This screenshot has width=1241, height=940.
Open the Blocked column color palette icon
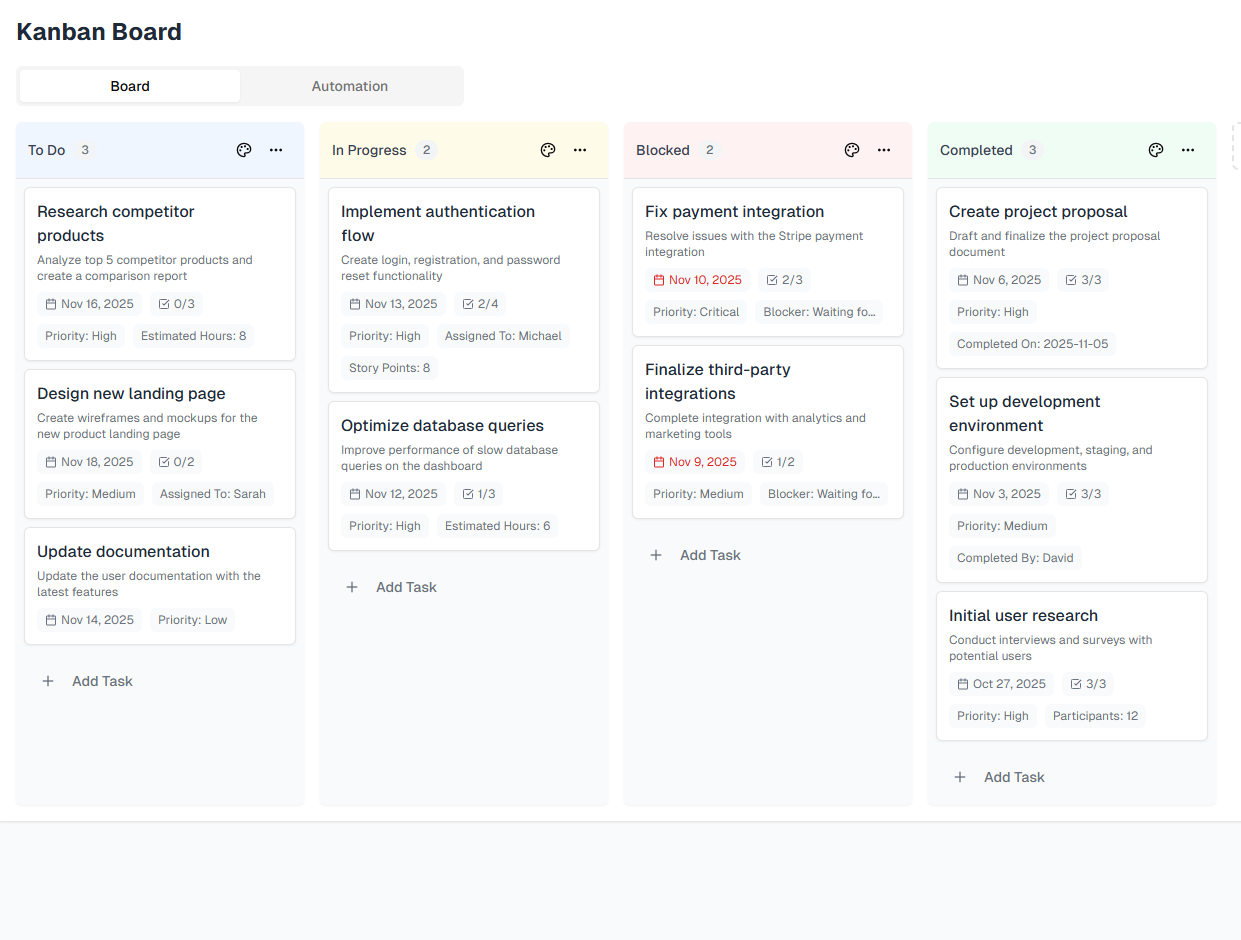(851, 149)
